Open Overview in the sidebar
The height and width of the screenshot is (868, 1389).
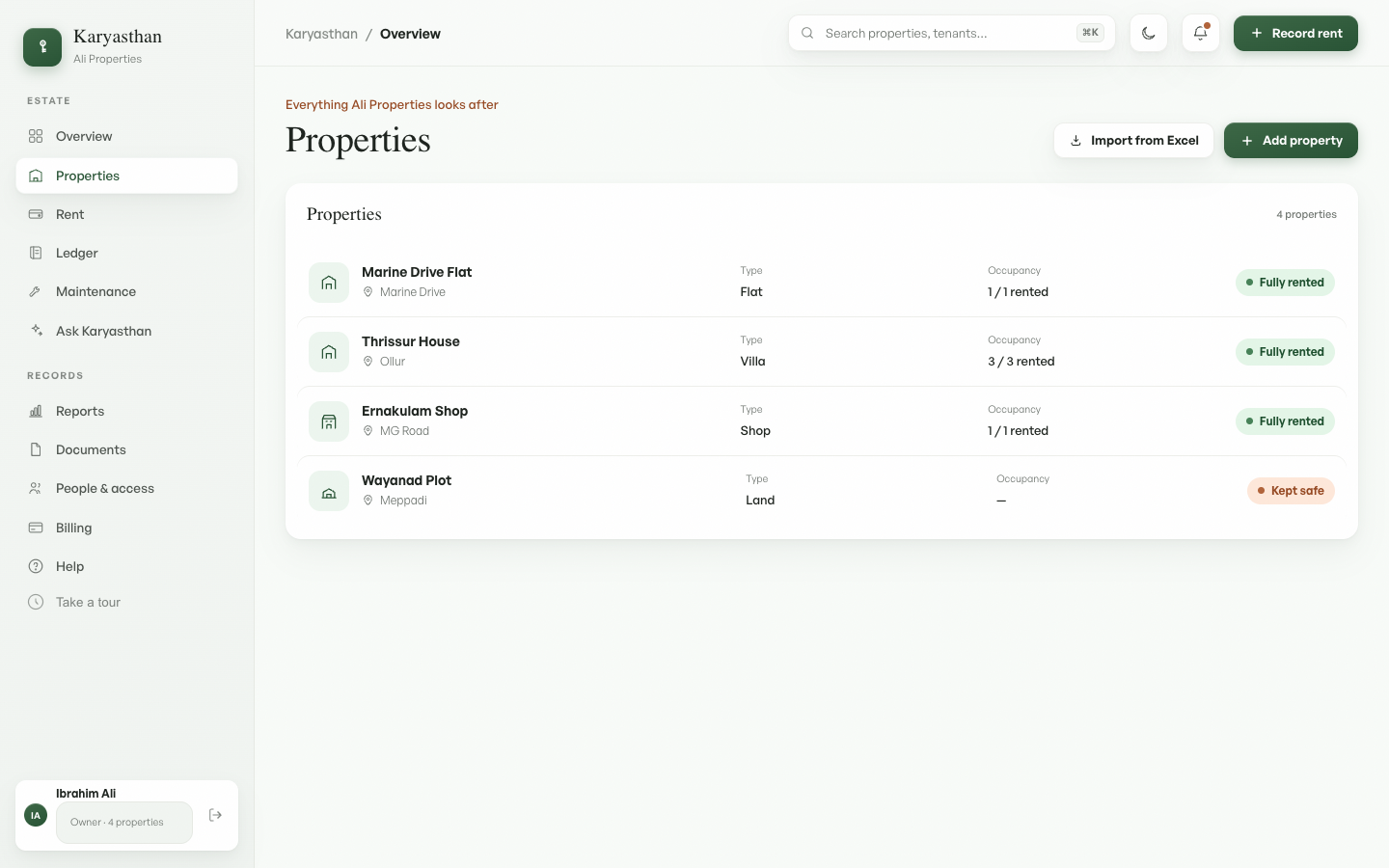click(x=126, y=136)
